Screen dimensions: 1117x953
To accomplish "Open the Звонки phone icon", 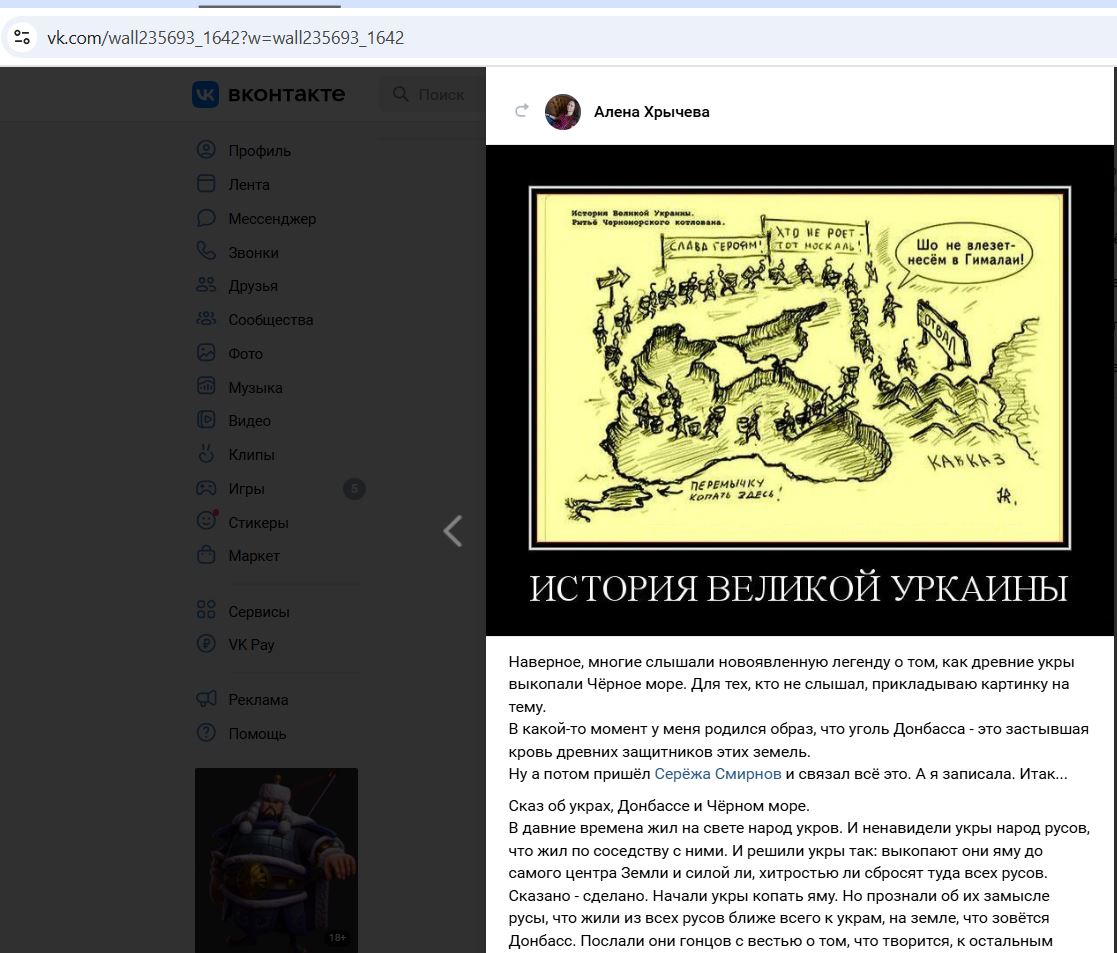I will (206, 251).
